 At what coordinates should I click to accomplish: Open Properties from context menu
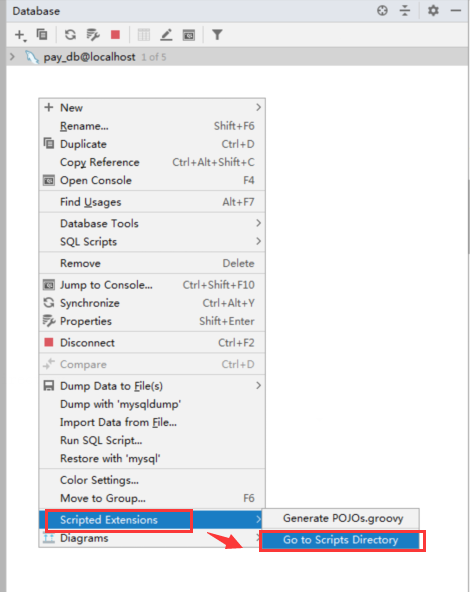point(152,321)
